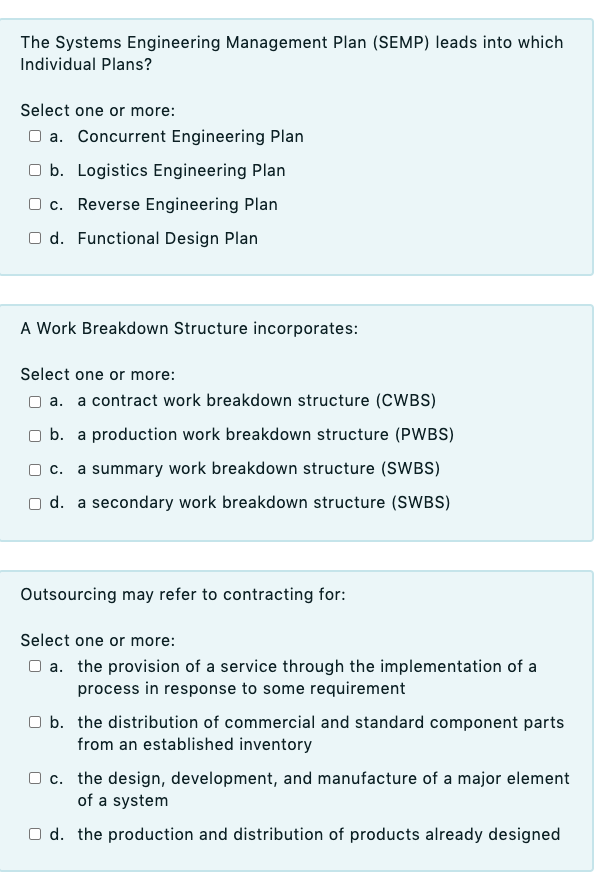Select the secondary work breakdown structure checkbox
The width and height of the screenshot is (600, 880).
click(x=33, y=503)
